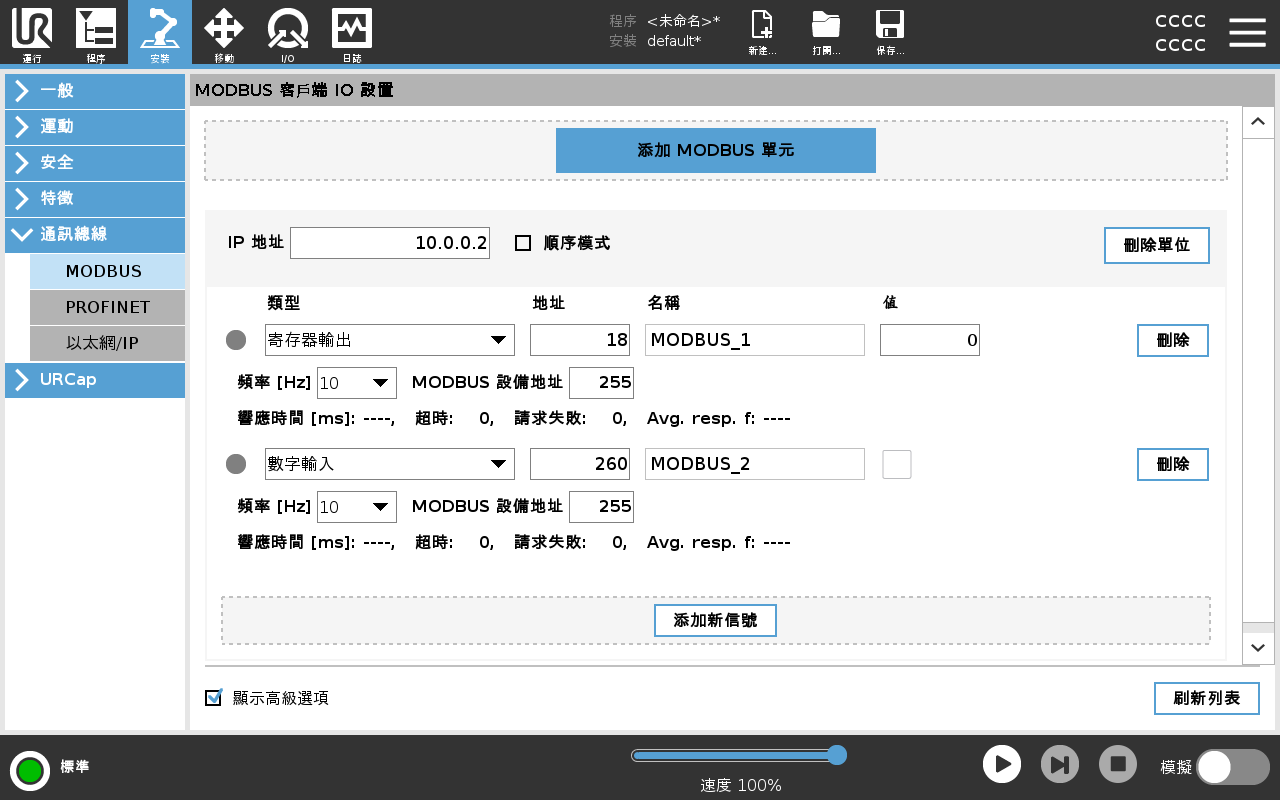
Task: Expand the URCap sidebar section
Action: [x=95, y=380]
